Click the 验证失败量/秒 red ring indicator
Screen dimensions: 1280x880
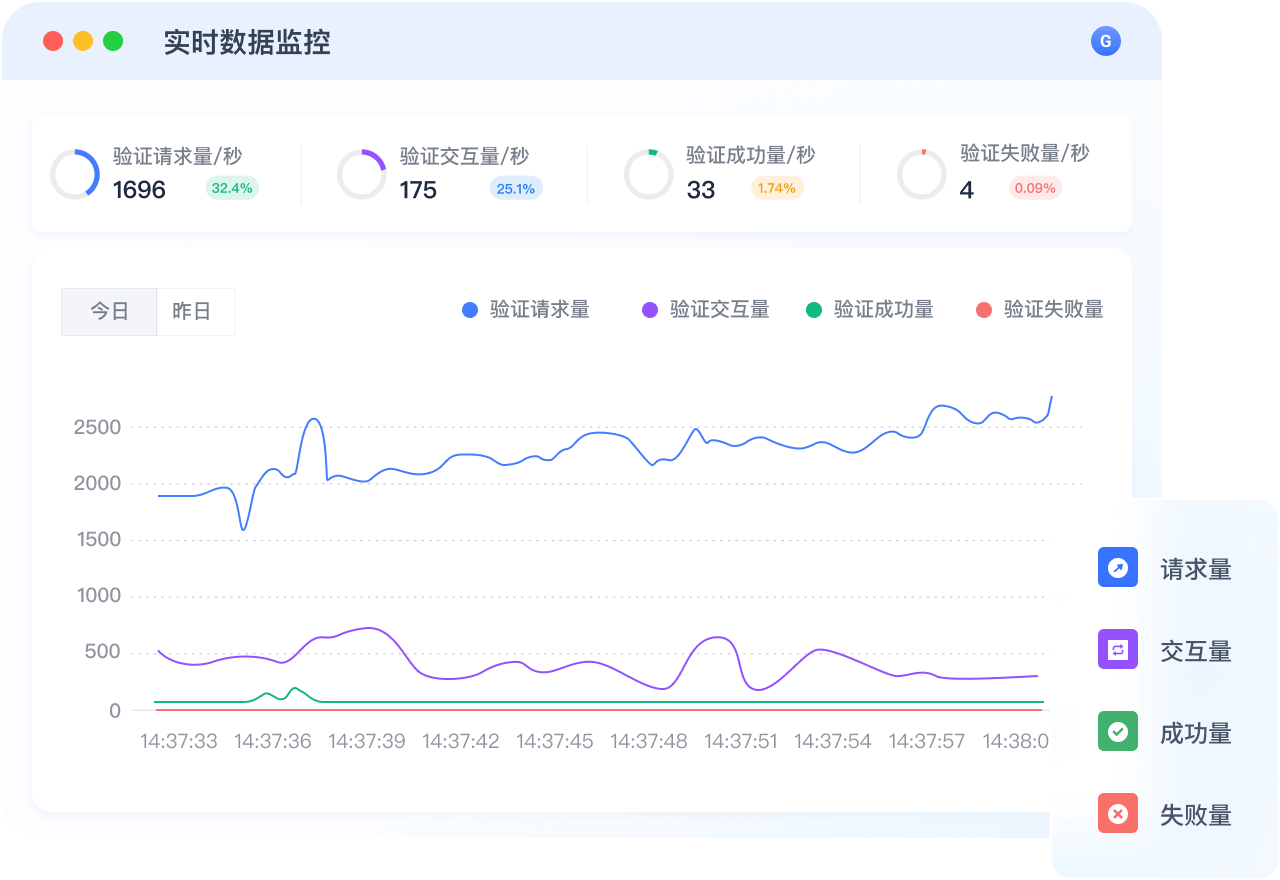(x=921, y=174)
